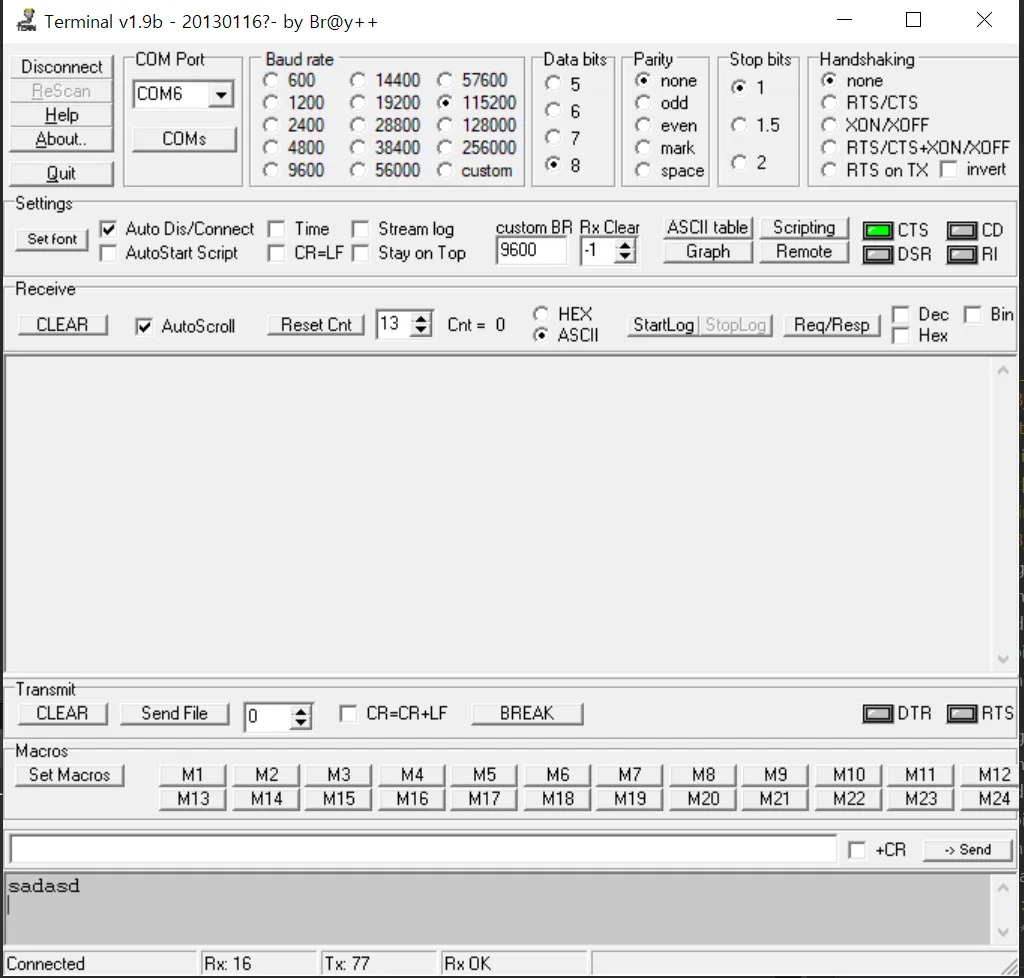Click the CD indicator light
This screenshot has width=1024, height=978.
[x=962, y=230]
